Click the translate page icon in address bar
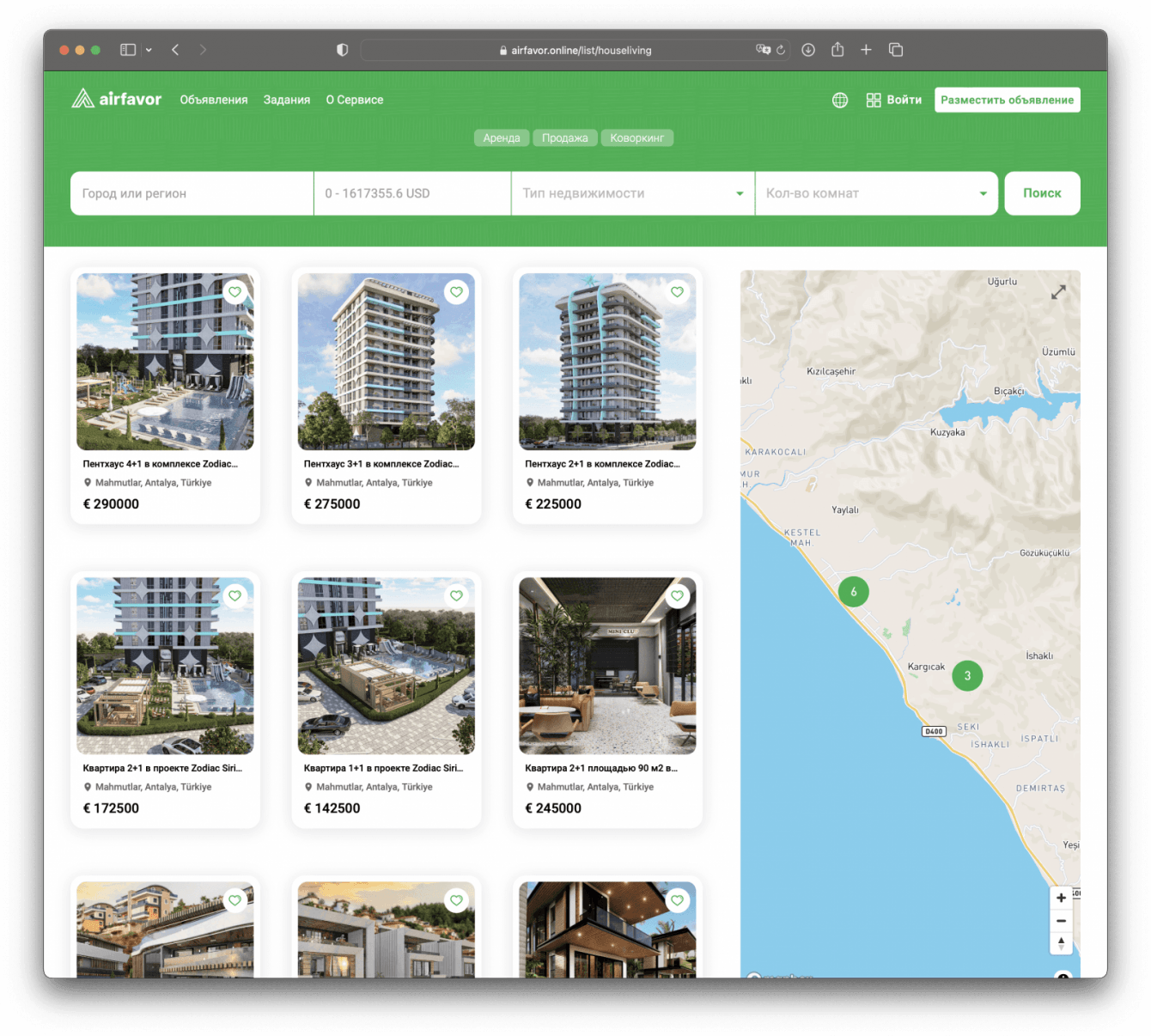Screen dimensions: 1151x1036 click(x=763, y=50)
